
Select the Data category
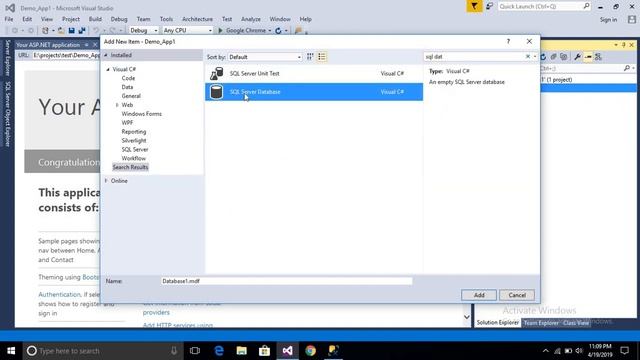[127, 87]
